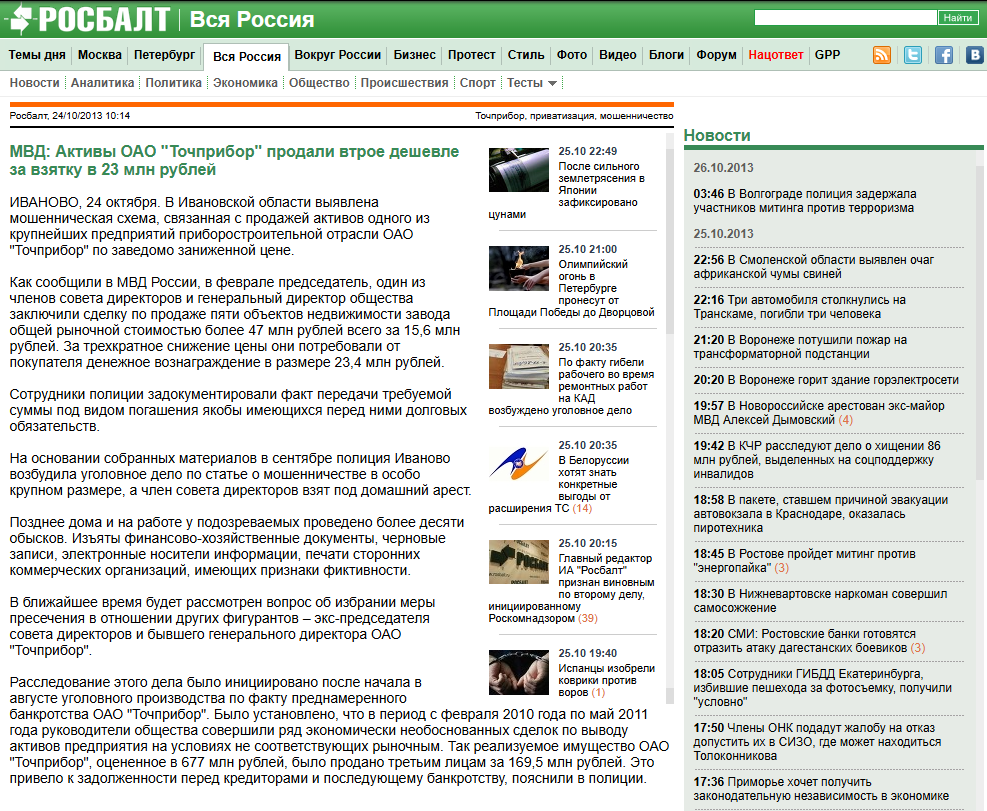Expand the Тесты dropdown arrow
This screenshot has height=811, width=987.
pyautogui.click(x=553, y=83)
